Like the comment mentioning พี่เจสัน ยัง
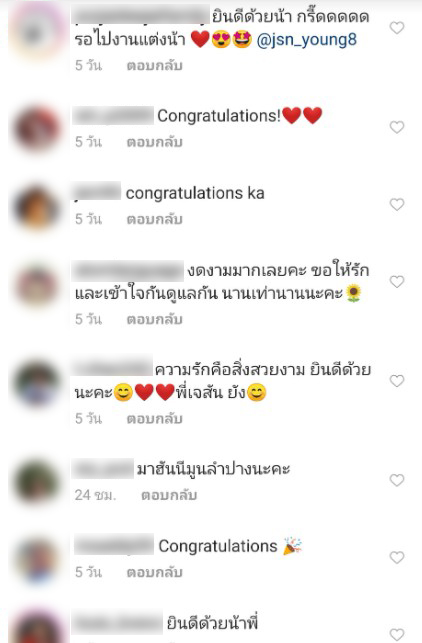Image resolution: width=422 pixels, height=643 pixels. (x=397, y=381)
